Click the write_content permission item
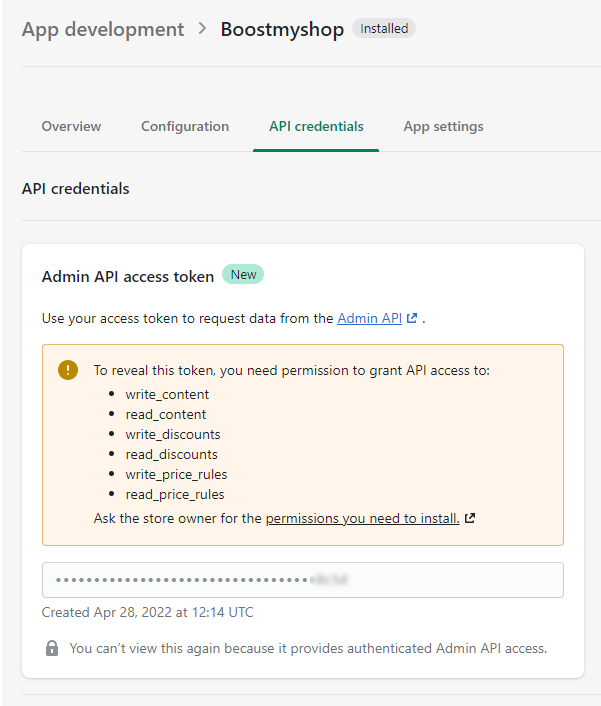The width and height of the screenshot is (601, 706). coord(167,394)
